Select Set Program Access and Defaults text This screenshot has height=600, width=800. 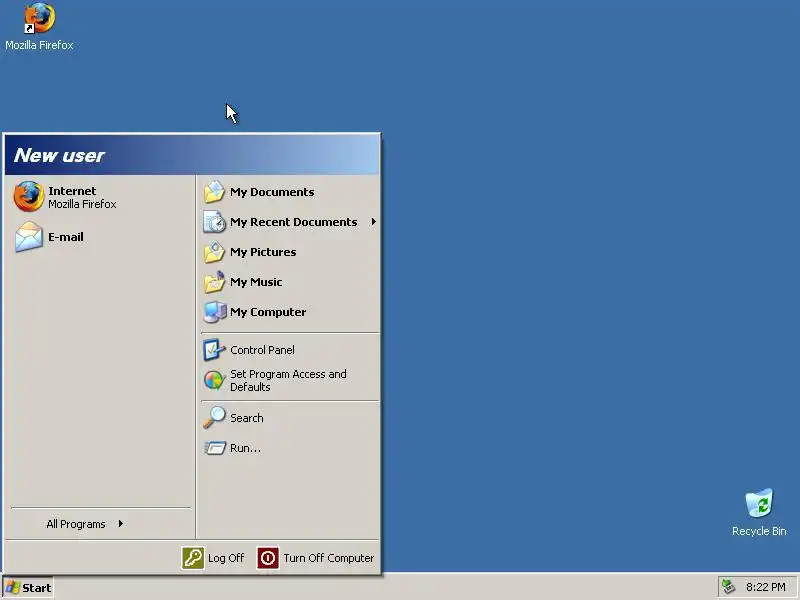(288, 381)
